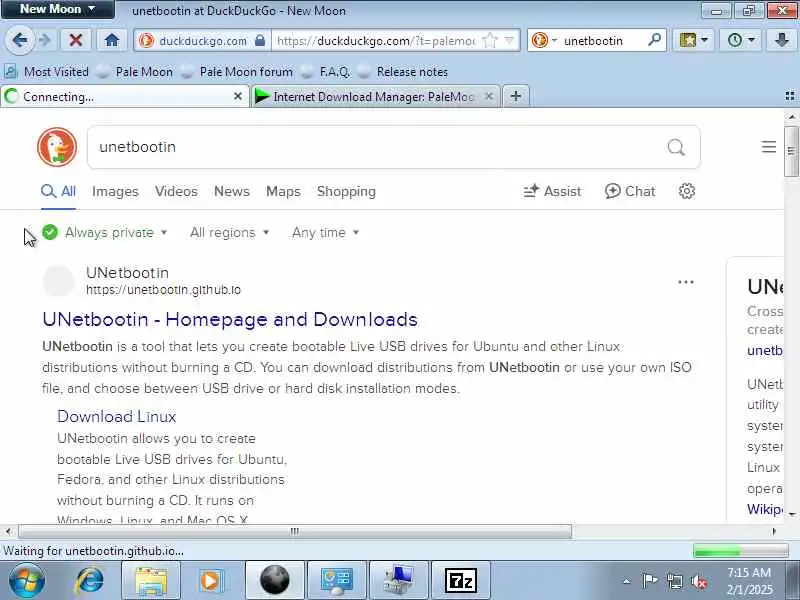Image resolution: width=800 pixels, height=600 pixels.
Task: Open the DuckDuckGo hamburger menu
Action: (x=769, y=147)
